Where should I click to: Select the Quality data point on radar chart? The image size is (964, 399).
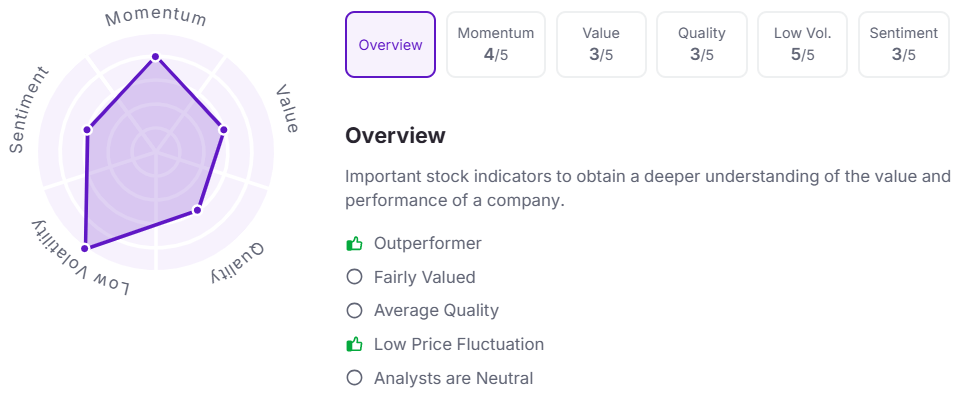(x=197, y=210)
